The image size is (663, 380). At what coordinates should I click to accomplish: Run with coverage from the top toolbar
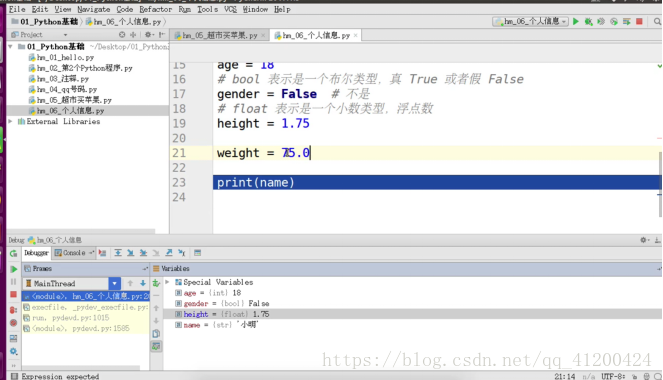pyautogui.click(x=601, y=21)
